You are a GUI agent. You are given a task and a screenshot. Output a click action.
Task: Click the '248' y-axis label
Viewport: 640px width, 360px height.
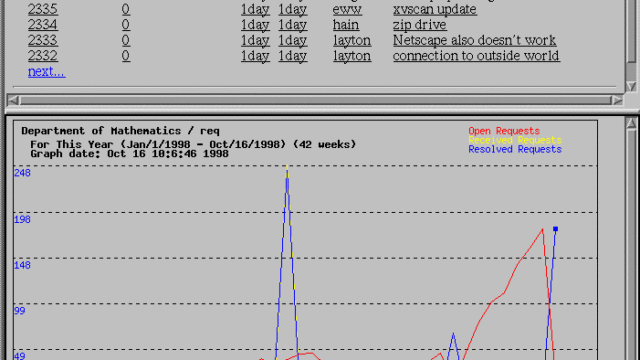(22, 173)
